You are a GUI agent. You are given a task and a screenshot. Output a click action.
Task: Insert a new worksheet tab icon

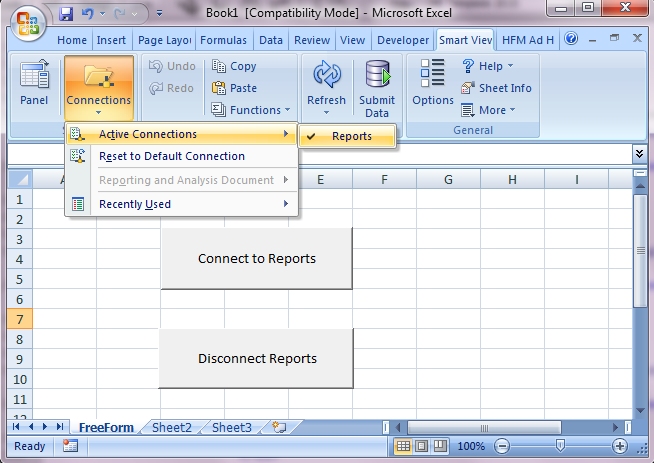point(279,427)
